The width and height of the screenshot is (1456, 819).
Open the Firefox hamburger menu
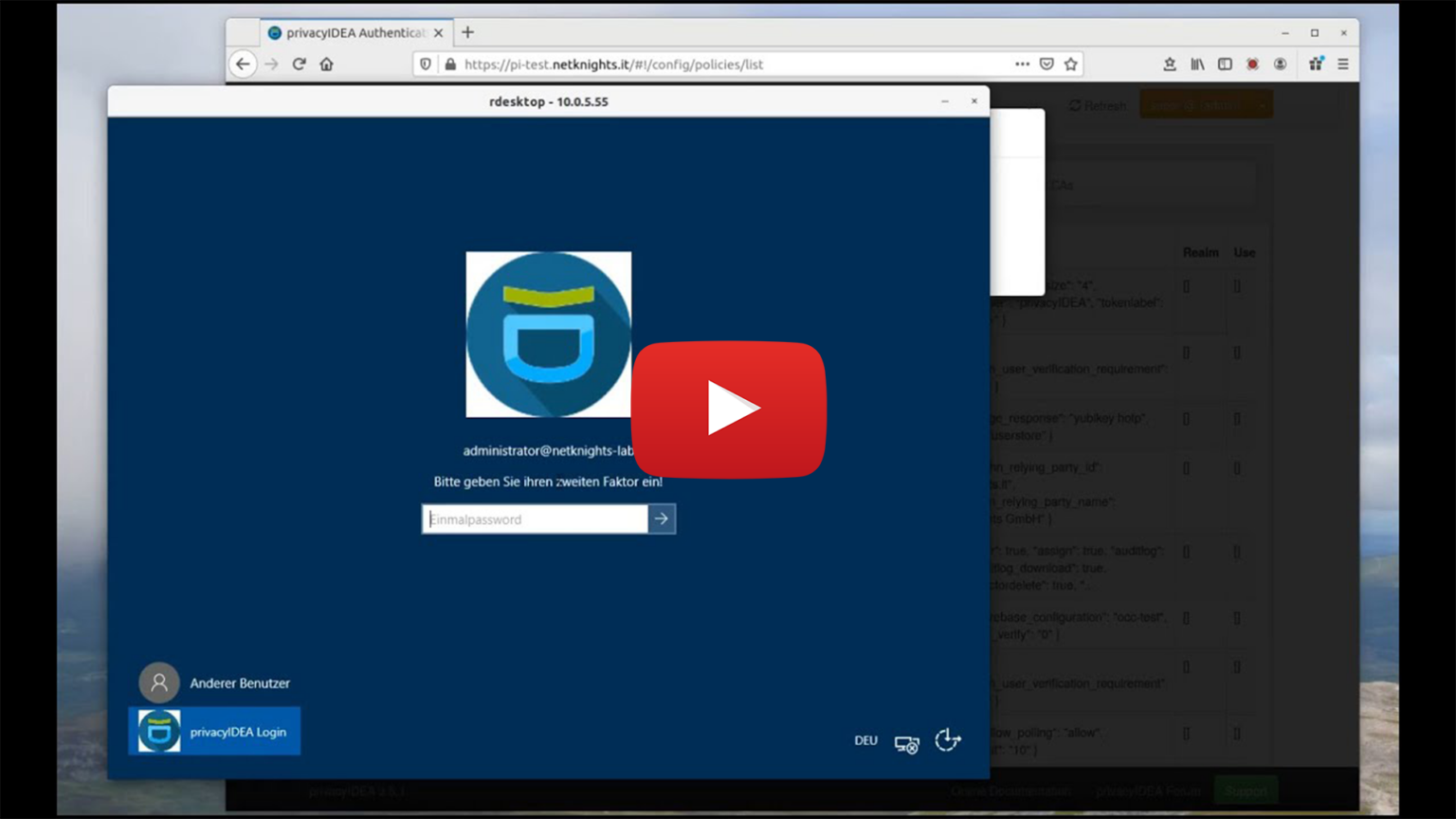pos(1343,64)
